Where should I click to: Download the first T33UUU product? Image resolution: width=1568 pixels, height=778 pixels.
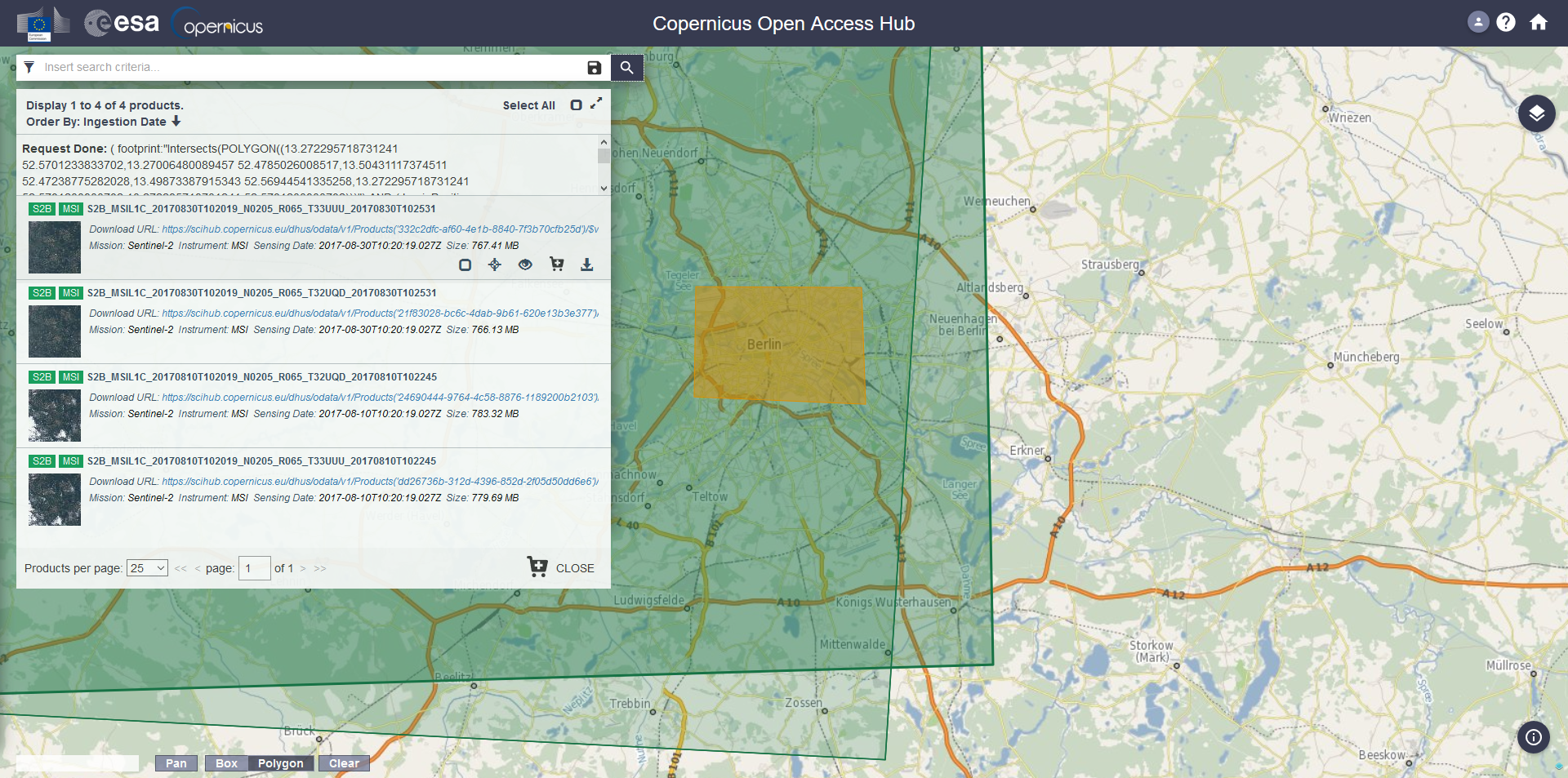coord(586,265)
